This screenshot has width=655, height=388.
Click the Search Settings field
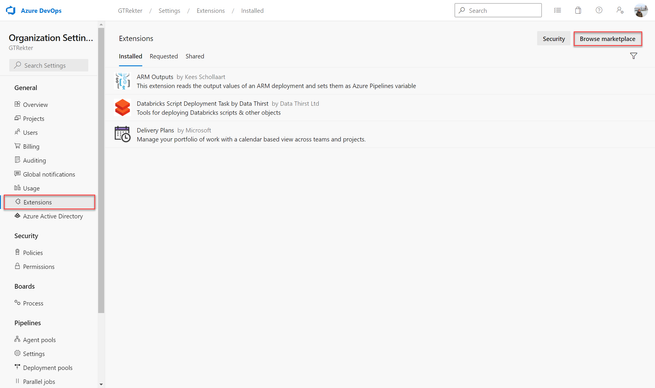48,65
